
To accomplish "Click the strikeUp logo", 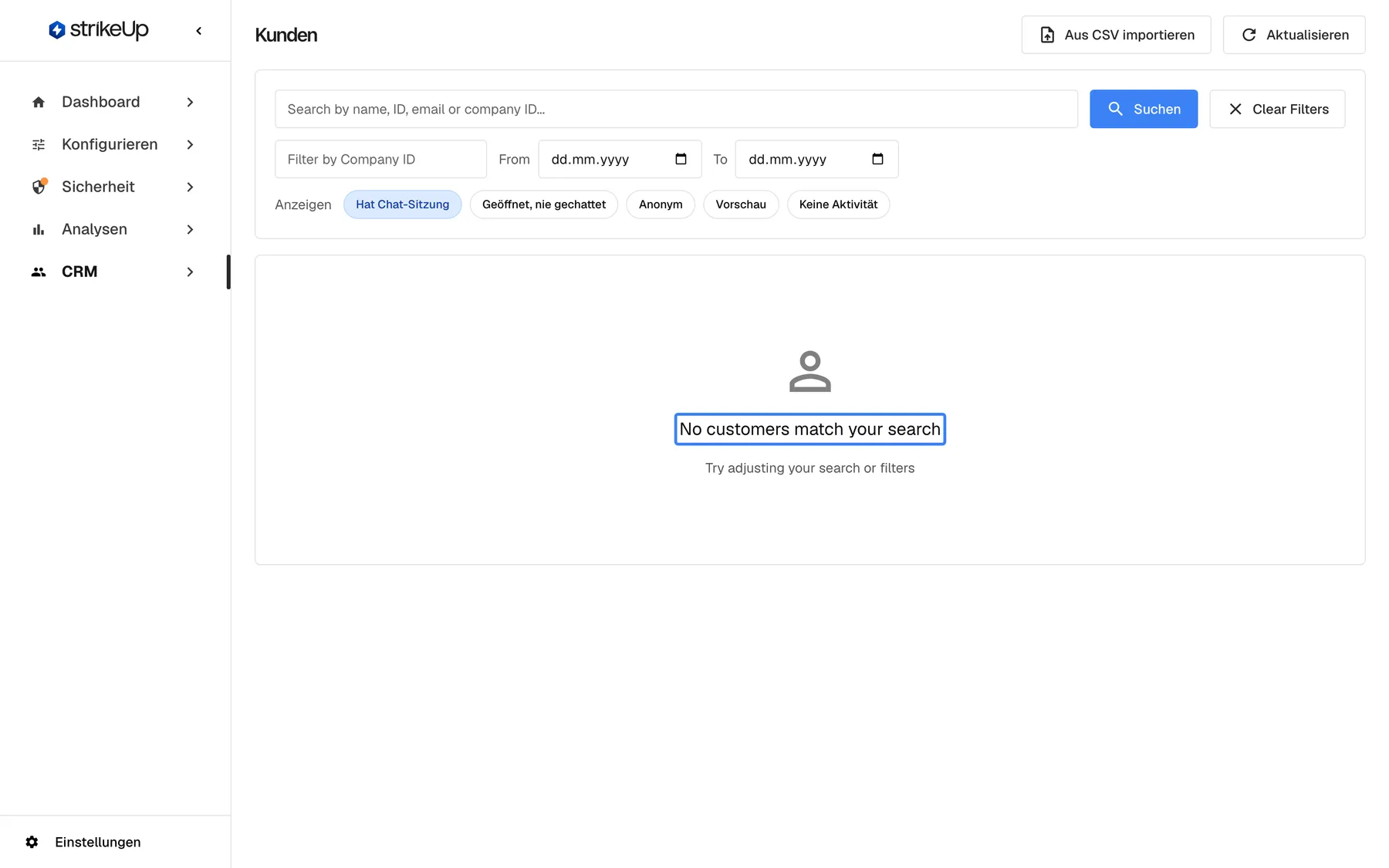I will pos(98,30).
